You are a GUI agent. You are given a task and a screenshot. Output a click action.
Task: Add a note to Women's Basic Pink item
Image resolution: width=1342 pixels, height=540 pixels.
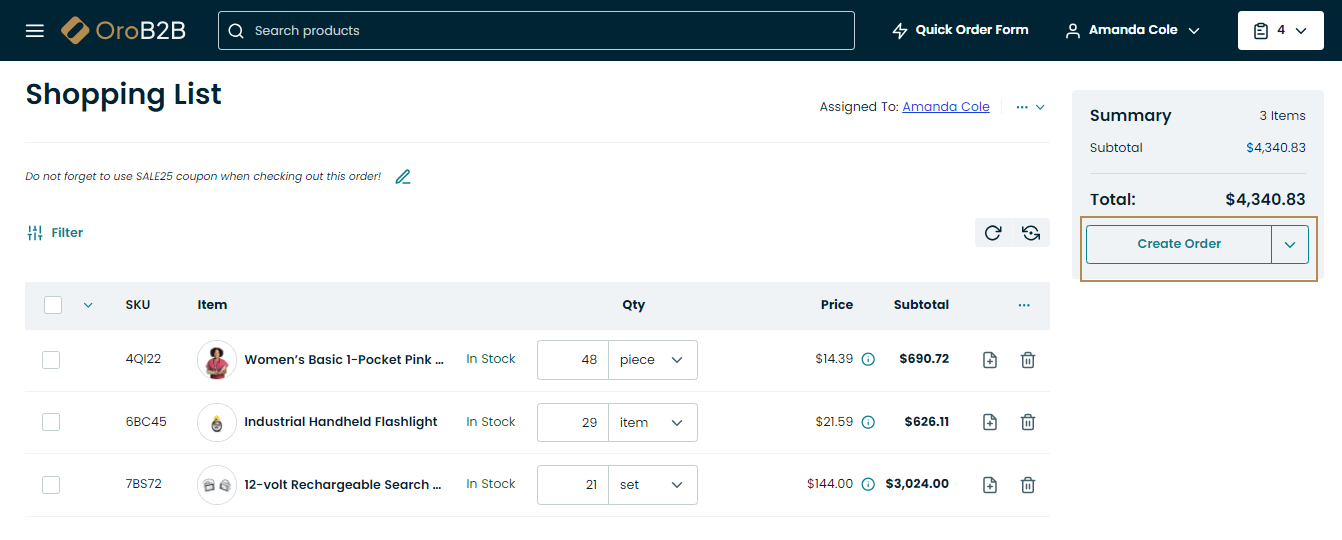(x=989, y=360)
